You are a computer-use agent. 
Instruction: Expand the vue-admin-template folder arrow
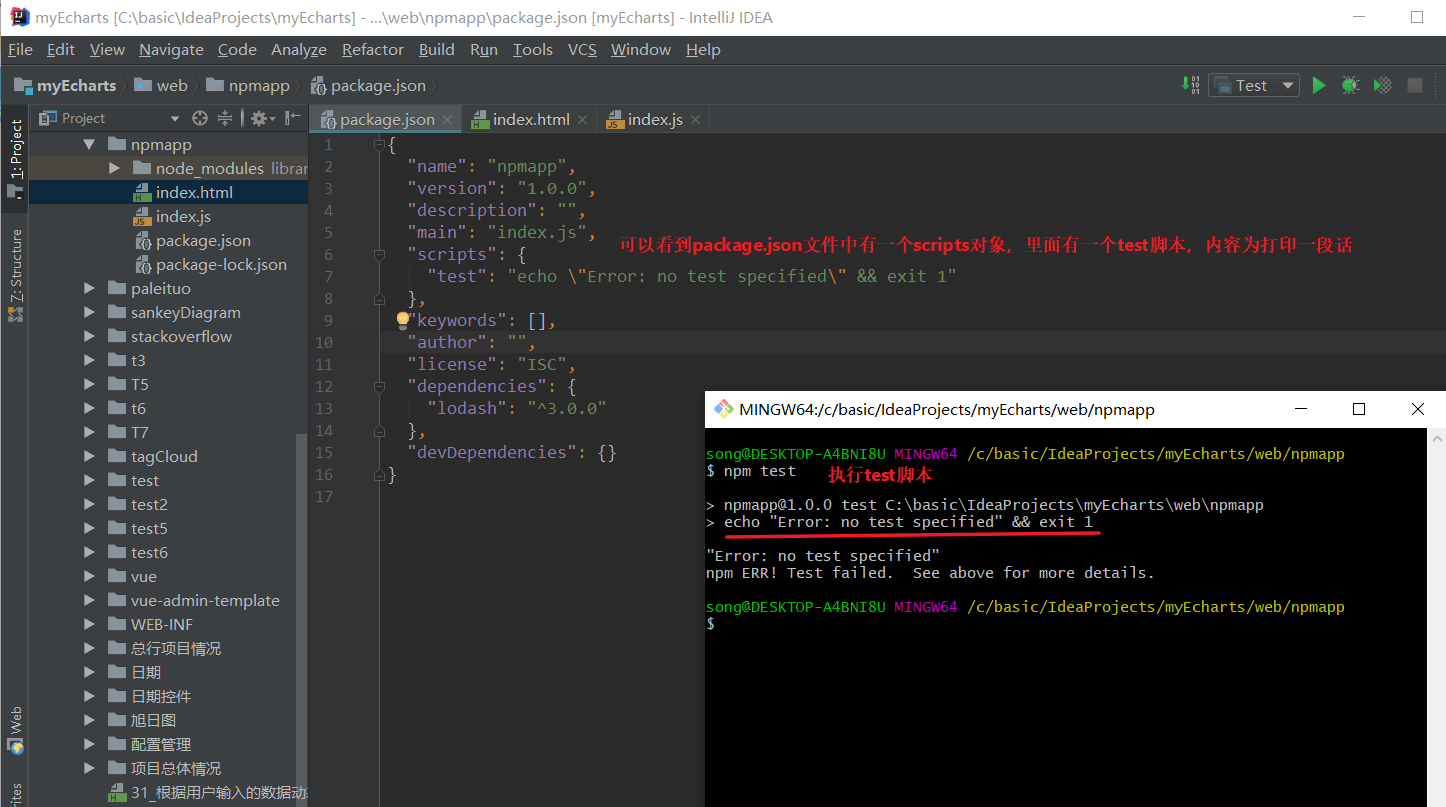[x=90, y=600]
